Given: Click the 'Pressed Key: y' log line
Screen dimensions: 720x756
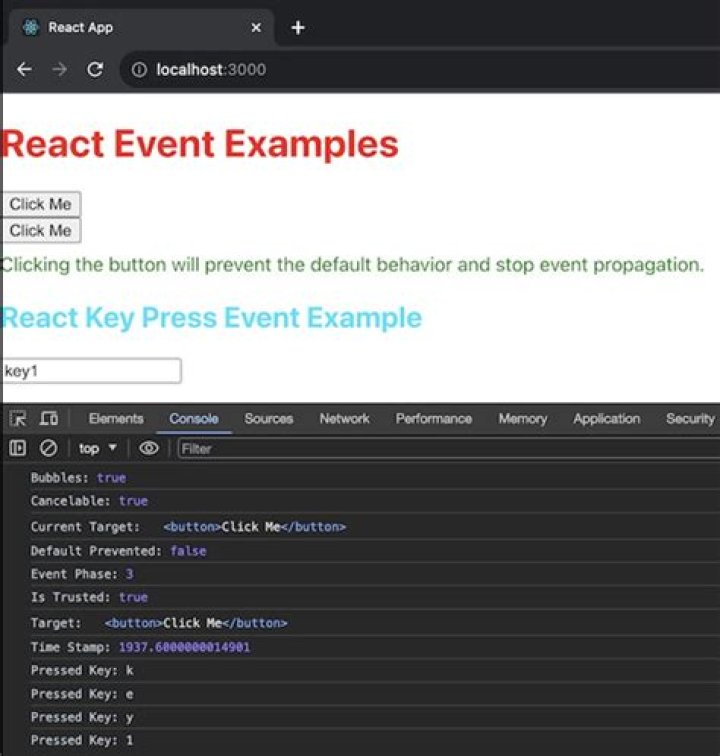Looking at the screenshot, I should pos(82,717).
